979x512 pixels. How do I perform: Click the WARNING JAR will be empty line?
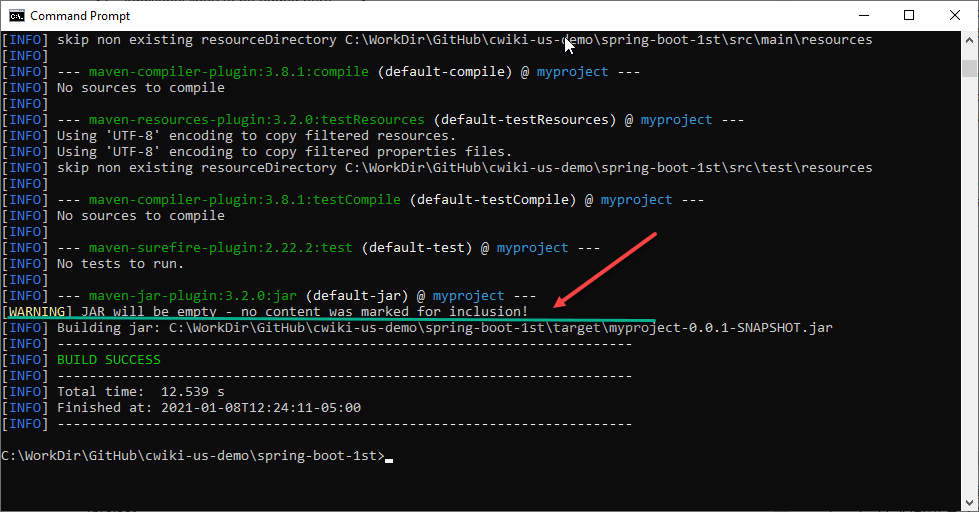coord(265,311)
